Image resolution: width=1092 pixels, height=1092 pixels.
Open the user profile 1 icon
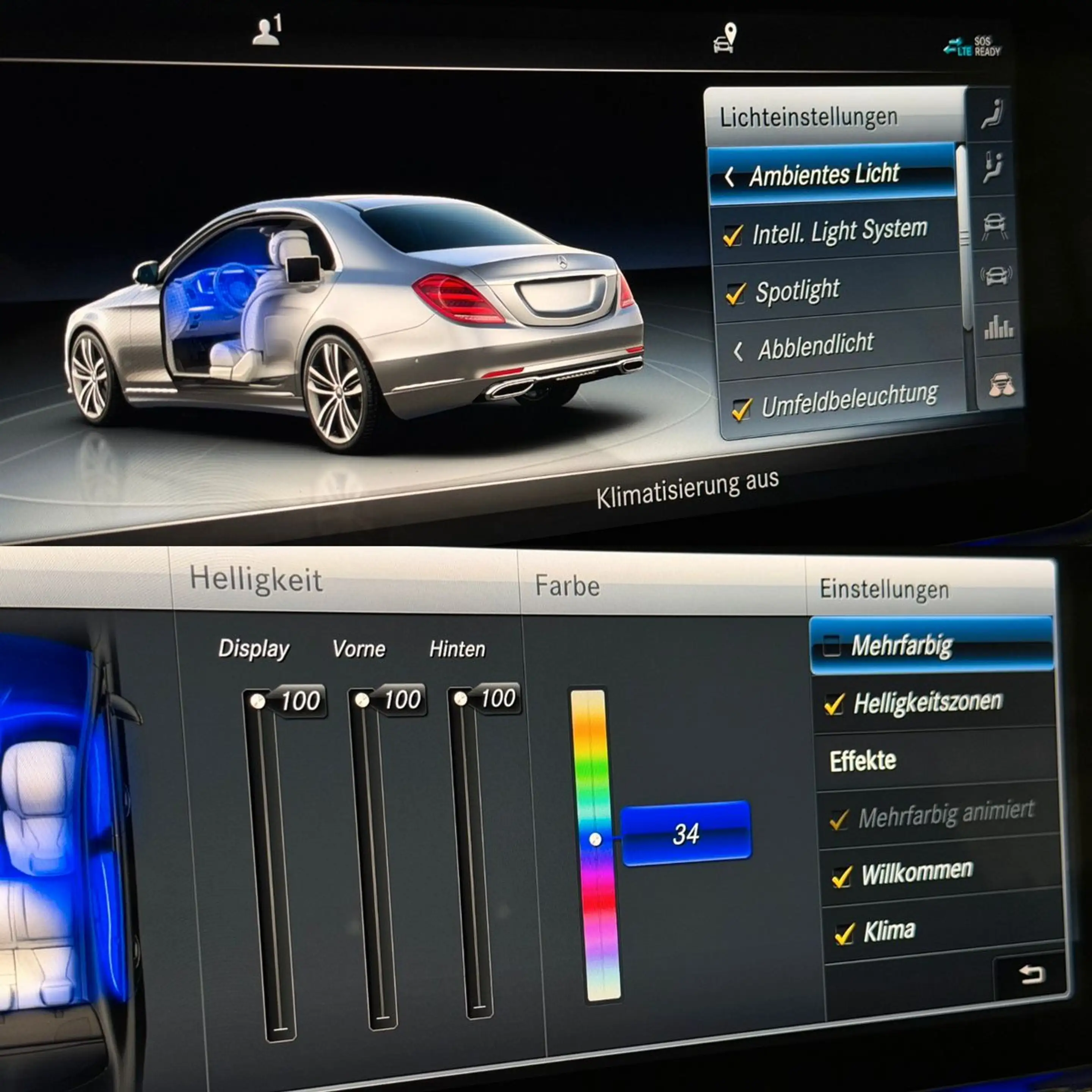tap(267, 30)
